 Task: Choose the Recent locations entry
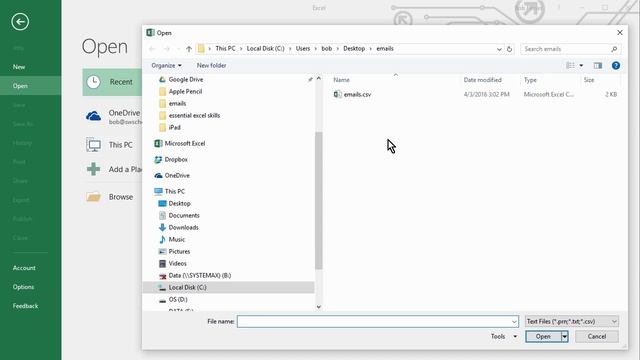point(112,82)
